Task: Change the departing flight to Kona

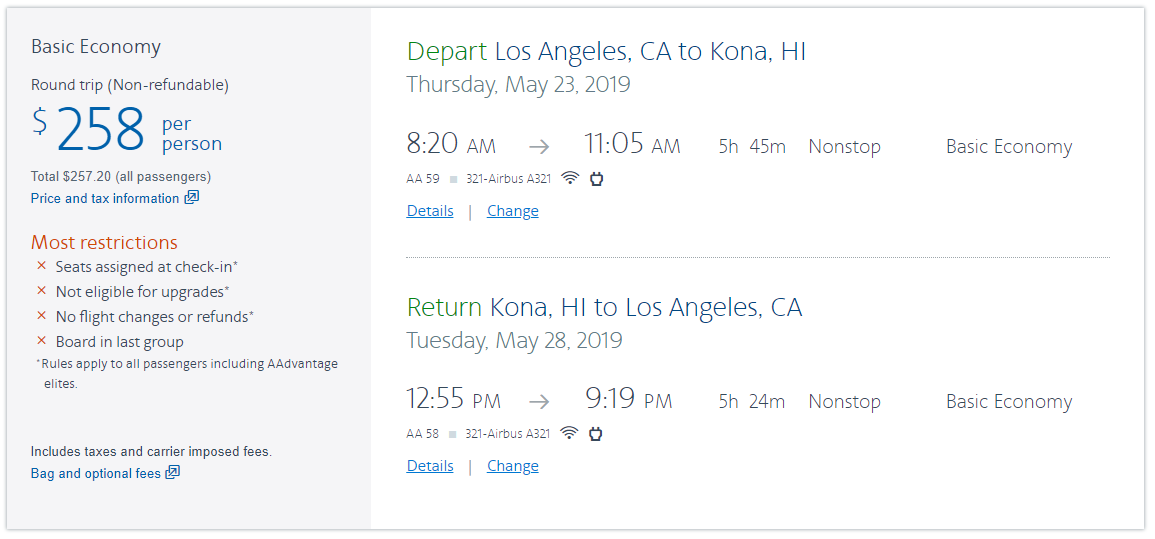Action: point(513,211)
